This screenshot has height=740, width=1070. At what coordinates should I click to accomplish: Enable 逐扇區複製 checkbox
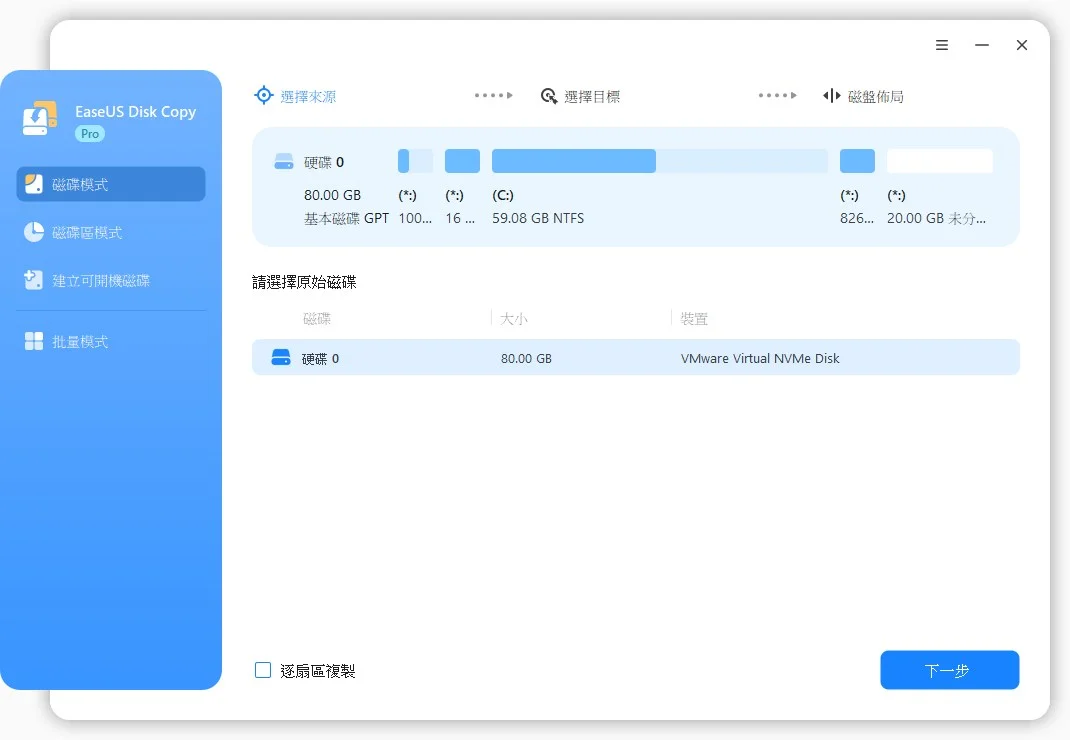coord(263,670)
